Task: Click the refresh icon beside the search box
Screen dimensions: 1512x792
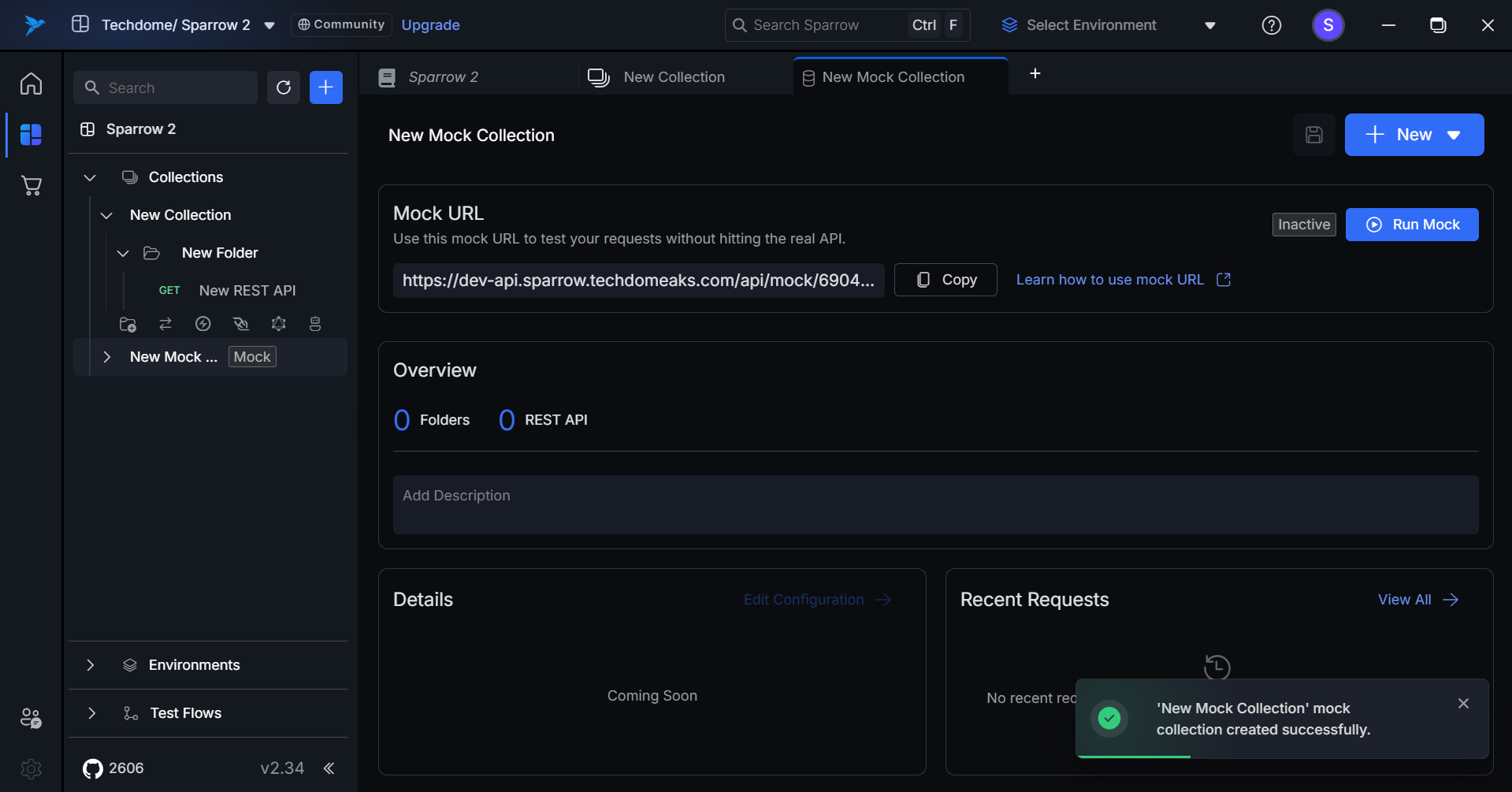Action: point(284,87)
